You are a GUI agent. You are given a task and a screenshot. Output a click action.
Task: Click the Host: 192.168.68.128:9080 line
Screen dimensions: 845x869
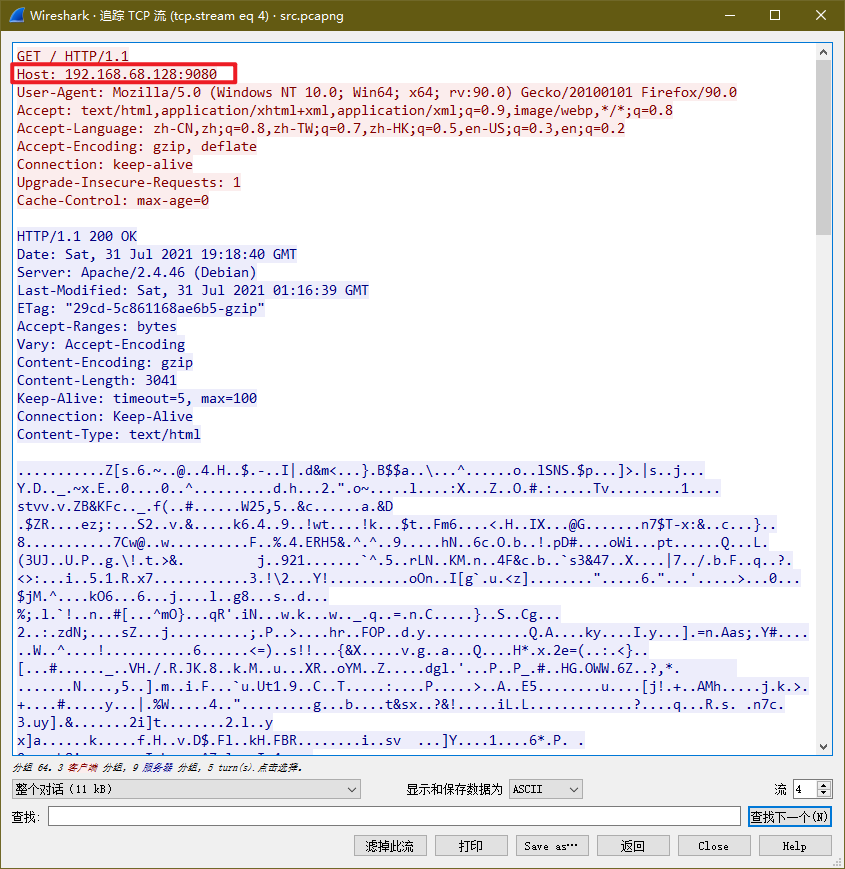[x=117, y=74]
